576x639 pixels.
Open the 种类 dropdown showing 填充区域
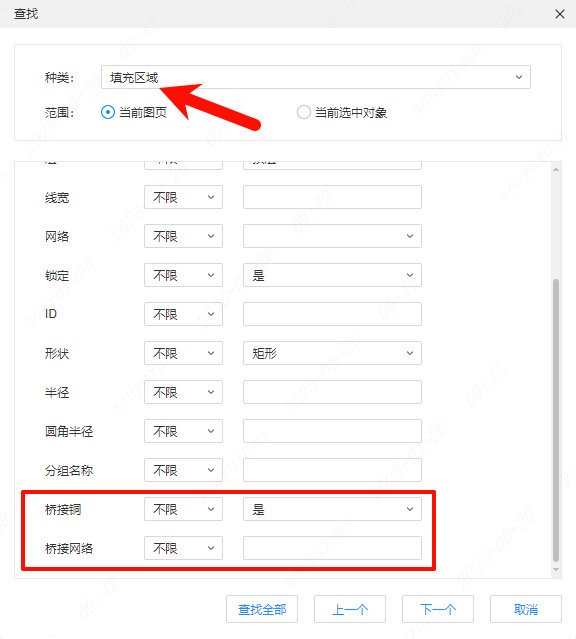[x=316, y=77]
